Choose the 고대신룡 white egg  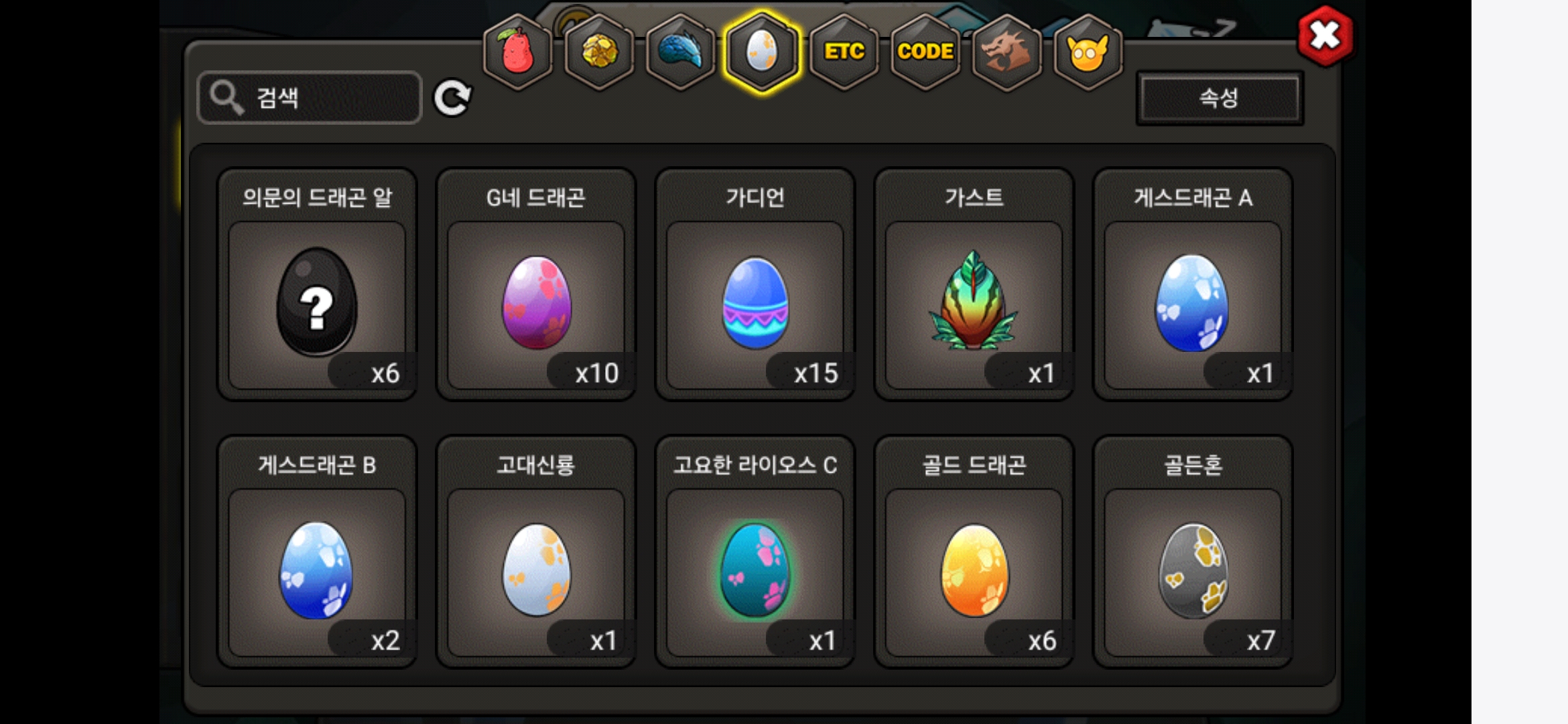point(536,552)
